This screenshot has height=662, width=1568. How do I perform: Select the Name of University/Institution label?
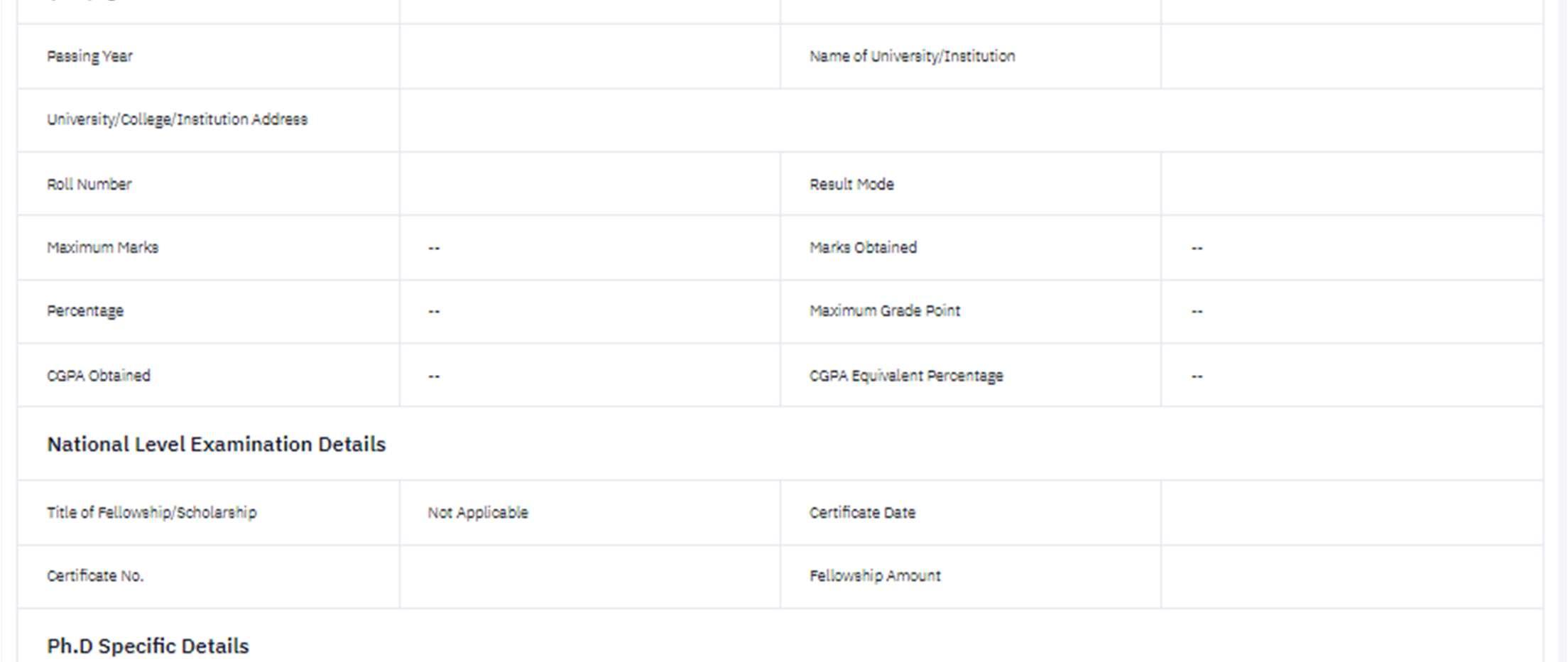pyautogui.click(x=912, y=56)
